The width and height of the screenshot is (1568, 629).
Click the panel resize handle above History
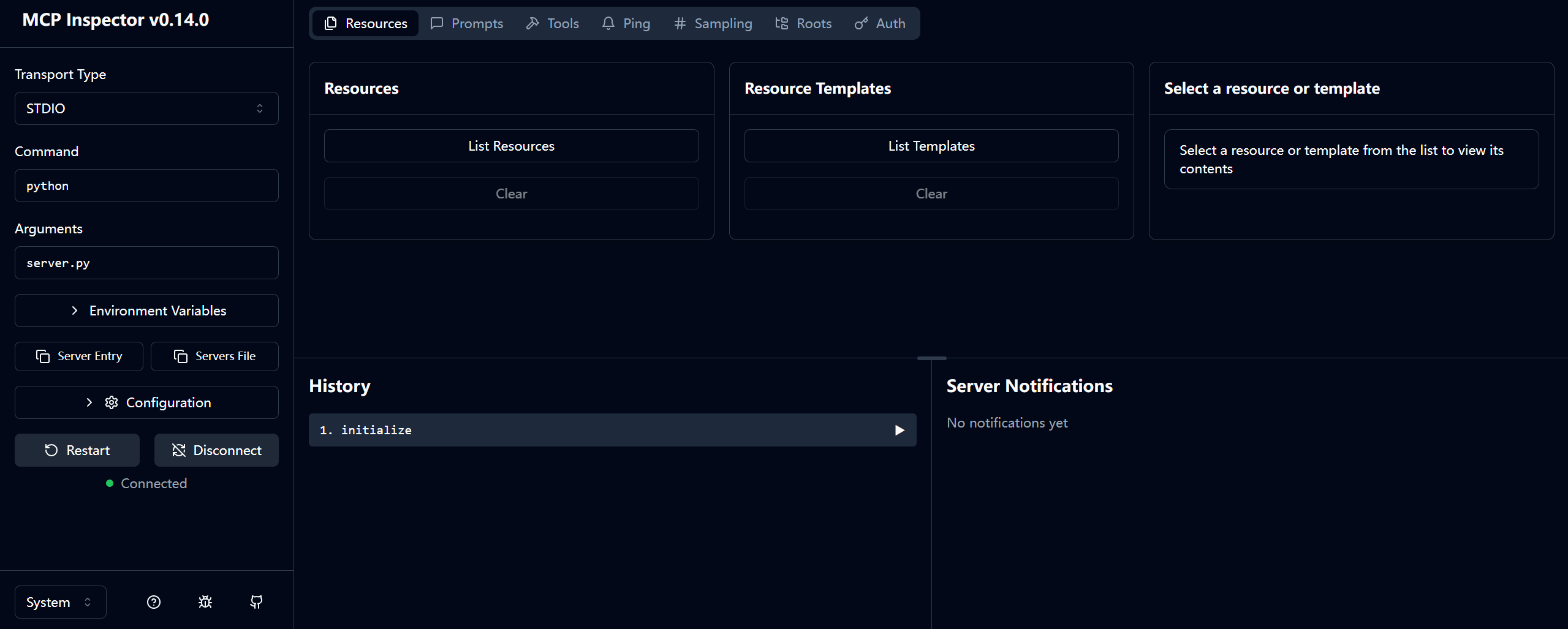point(932,358)
